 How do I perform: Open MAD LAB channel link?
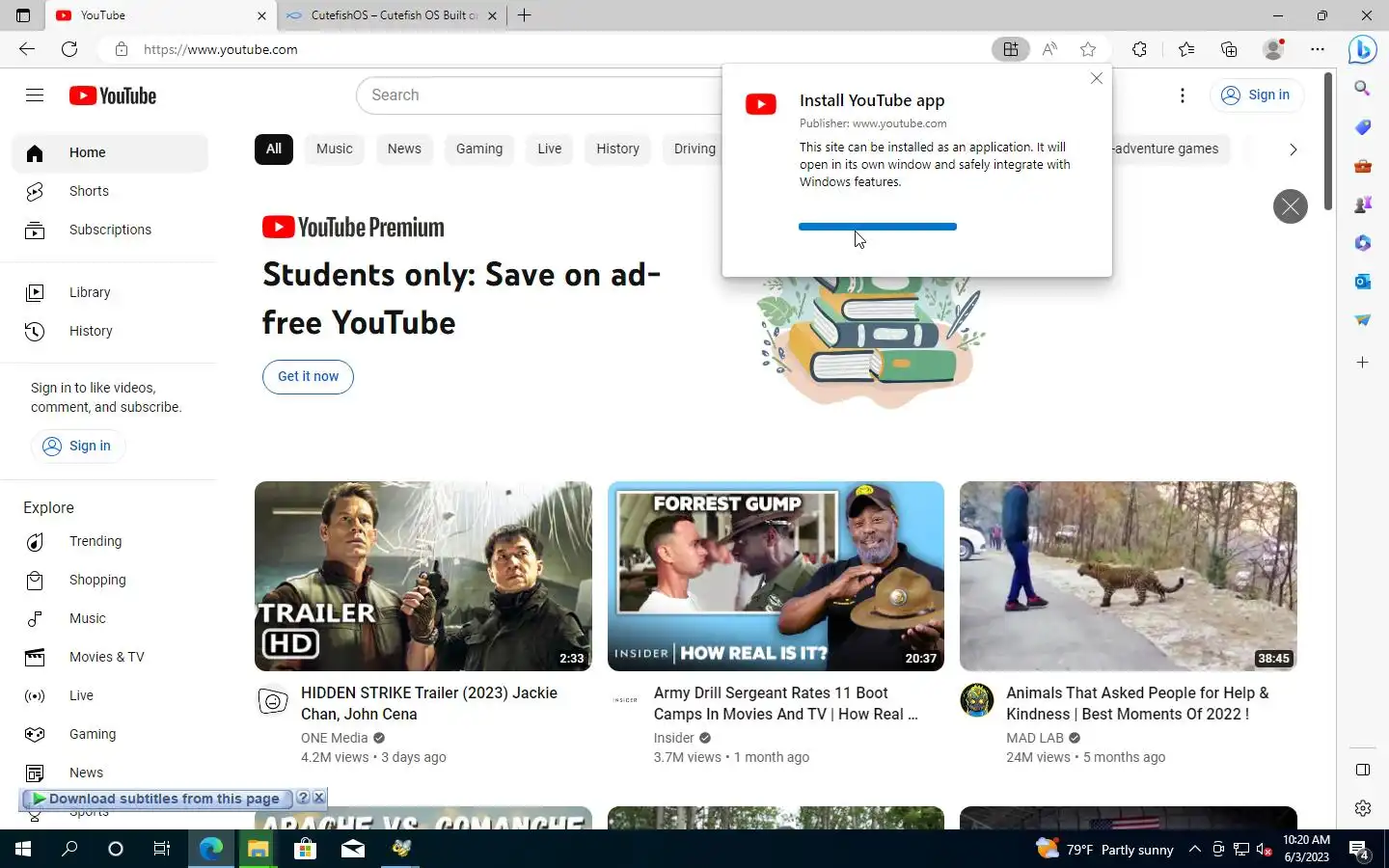(x=1035, y=738)
